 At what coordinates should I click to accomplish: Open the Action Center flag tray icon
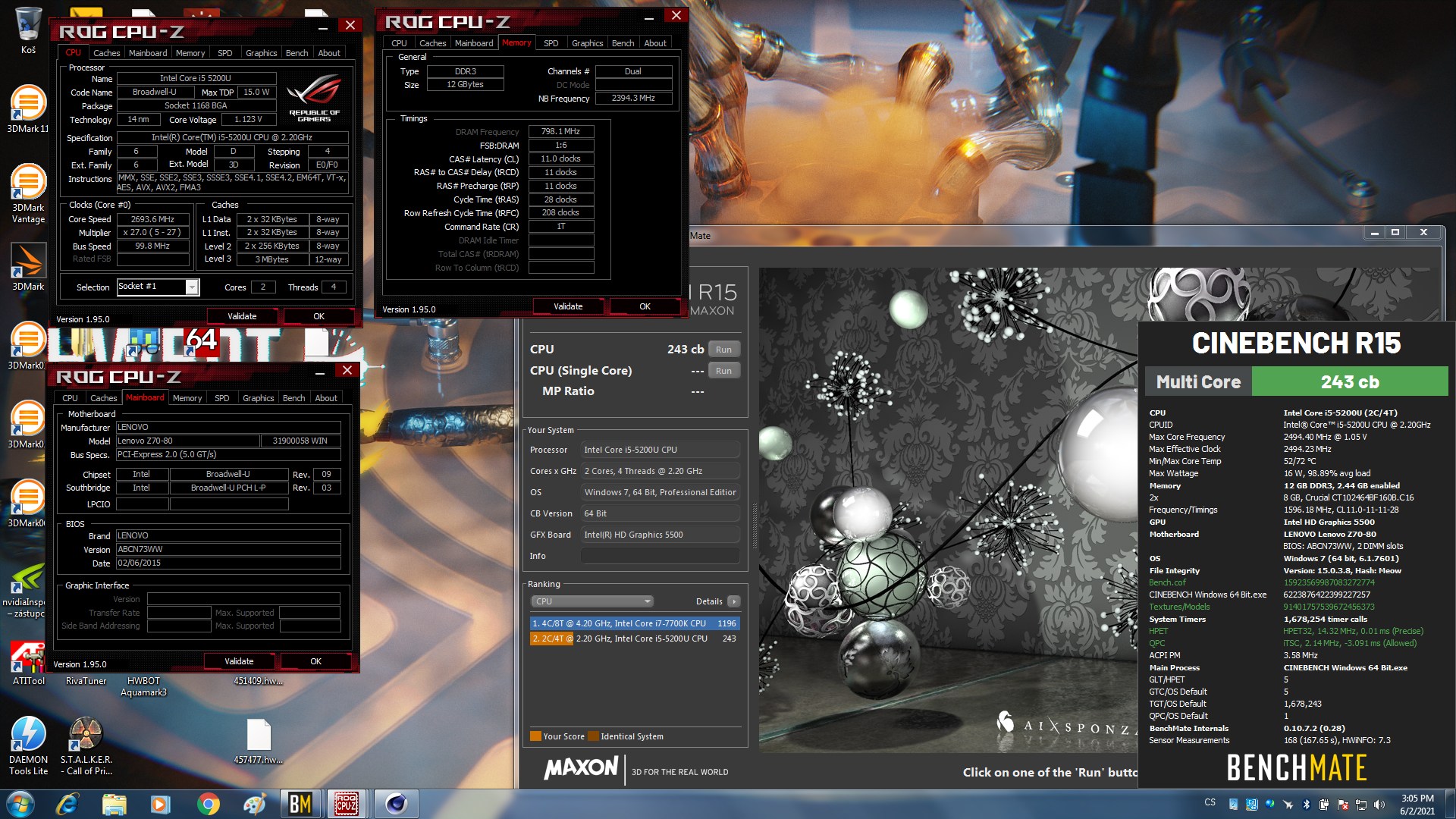(1342, 805)
